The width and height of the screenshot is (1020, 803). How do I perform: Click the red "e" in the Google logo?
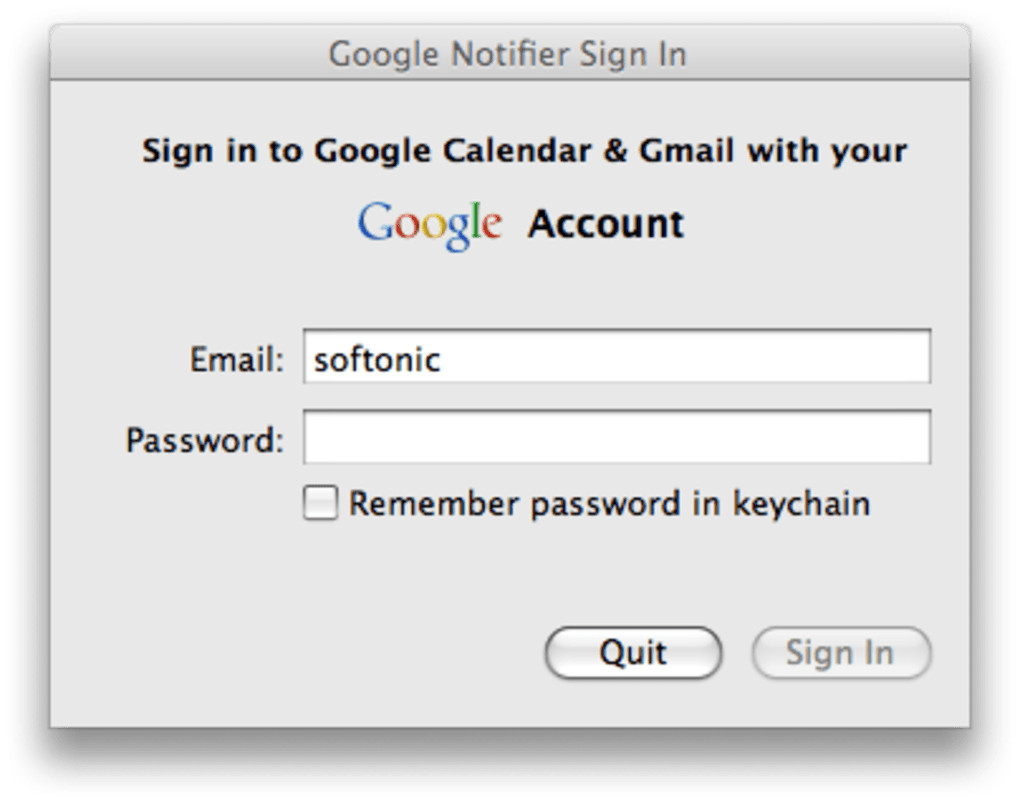coord(490,225)
